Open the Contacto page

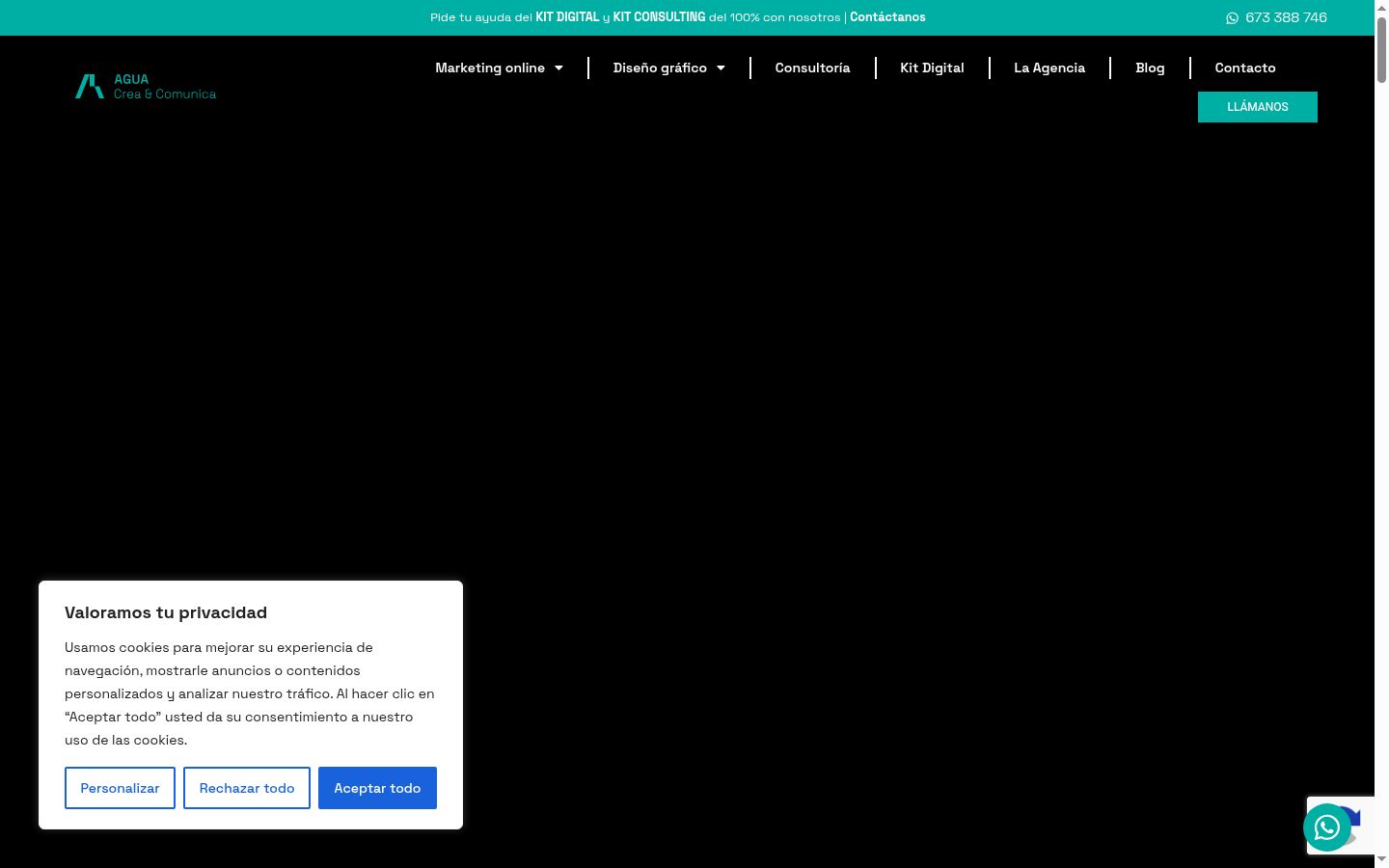(x=1245, y=68)
